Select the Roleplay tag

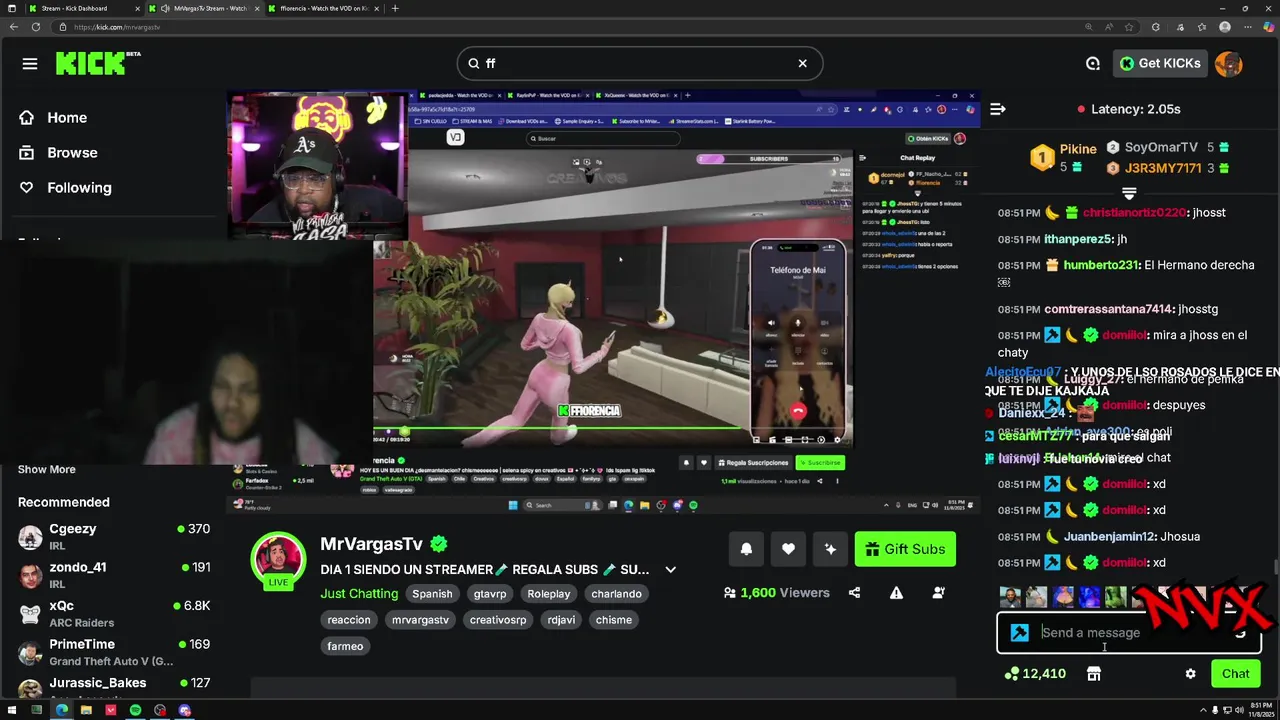pyautogui.click(x=549, y=593)
